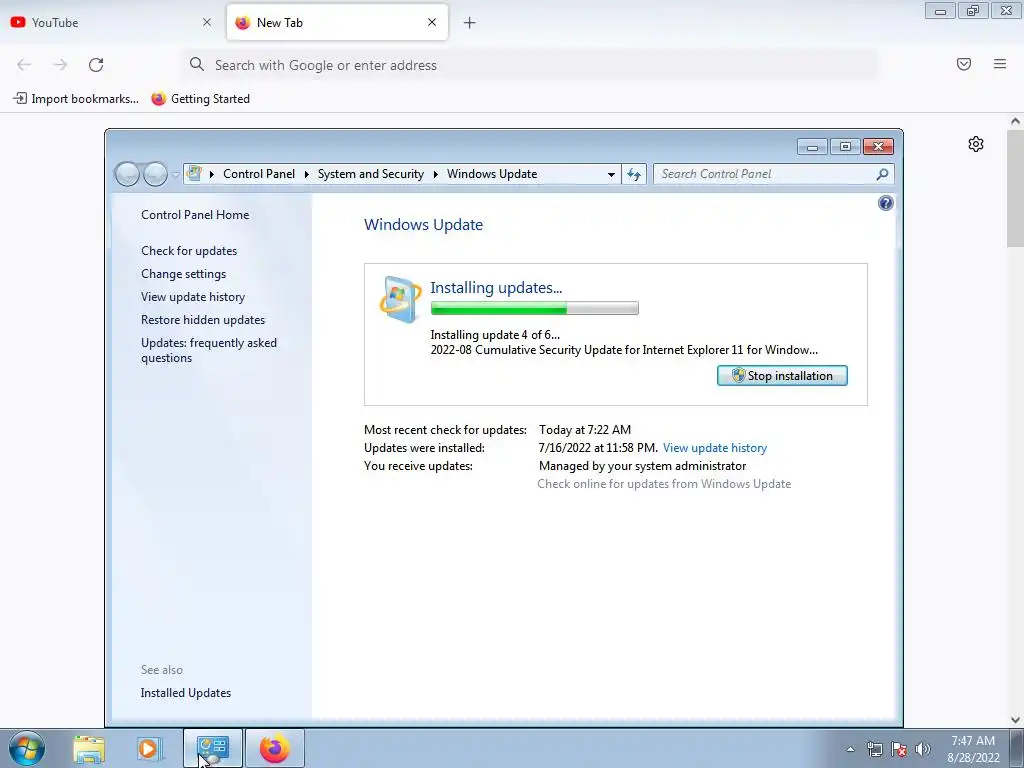The image size is (1024, 768).
Task: Click Control Panel breadcrumb item
Action: click(x=259, y=174)
